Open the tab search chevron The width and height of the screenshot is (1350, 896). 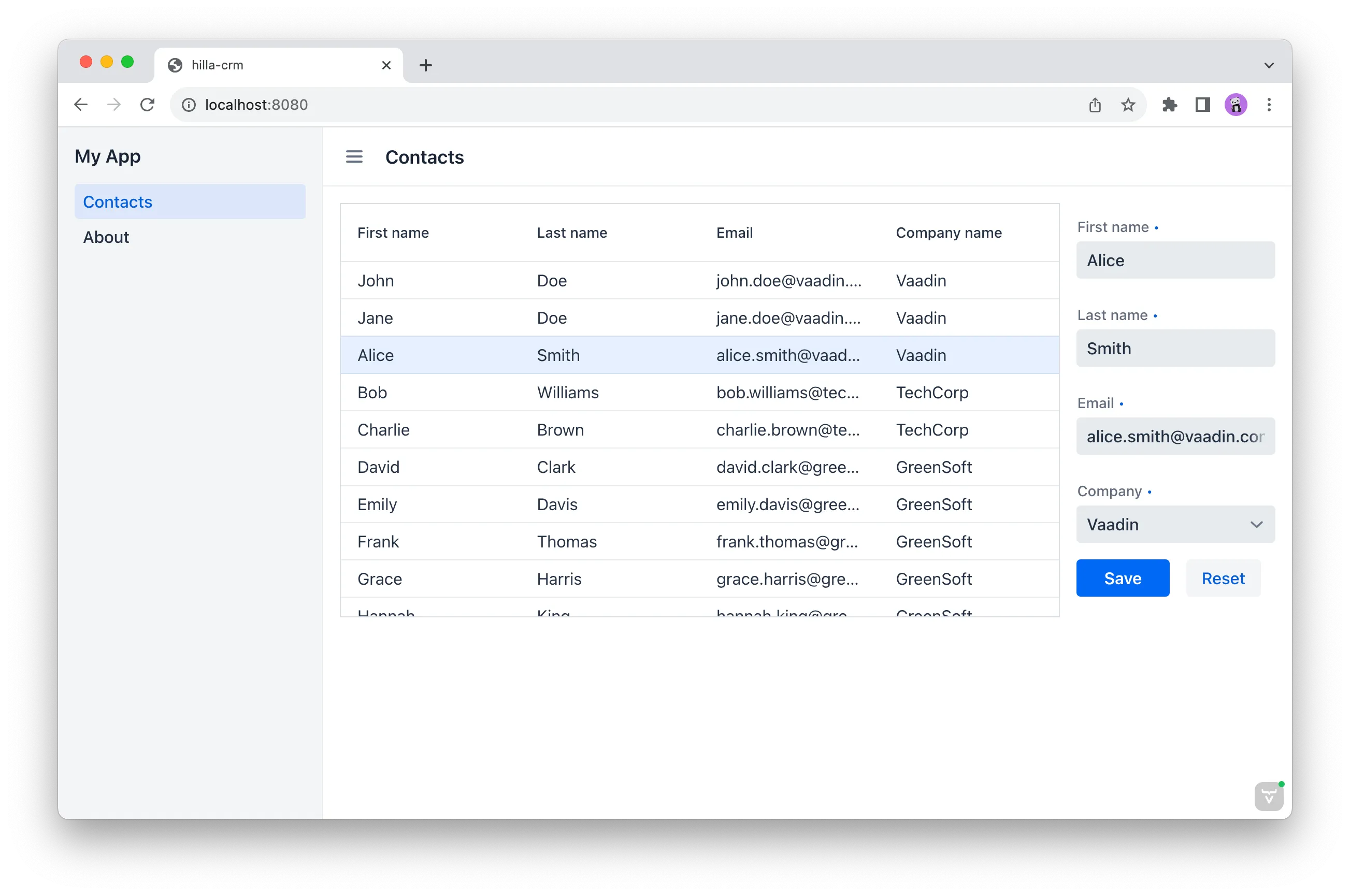tap(1269, 65)
